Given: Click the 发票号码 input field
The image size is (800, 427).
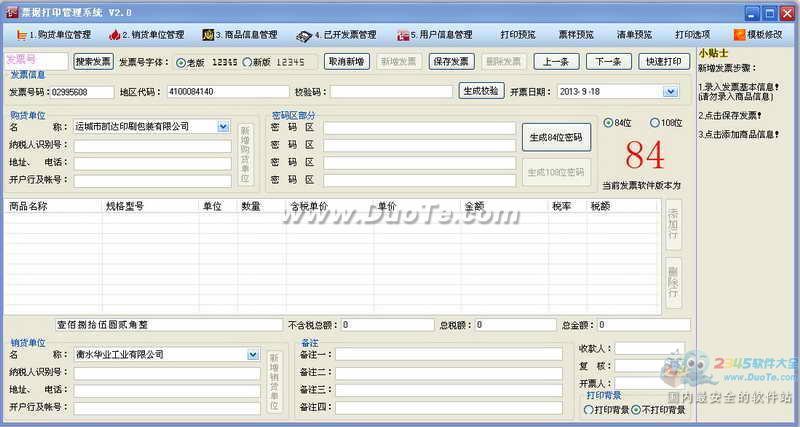Looking at the screenshot, I should (x=82, y=92).
